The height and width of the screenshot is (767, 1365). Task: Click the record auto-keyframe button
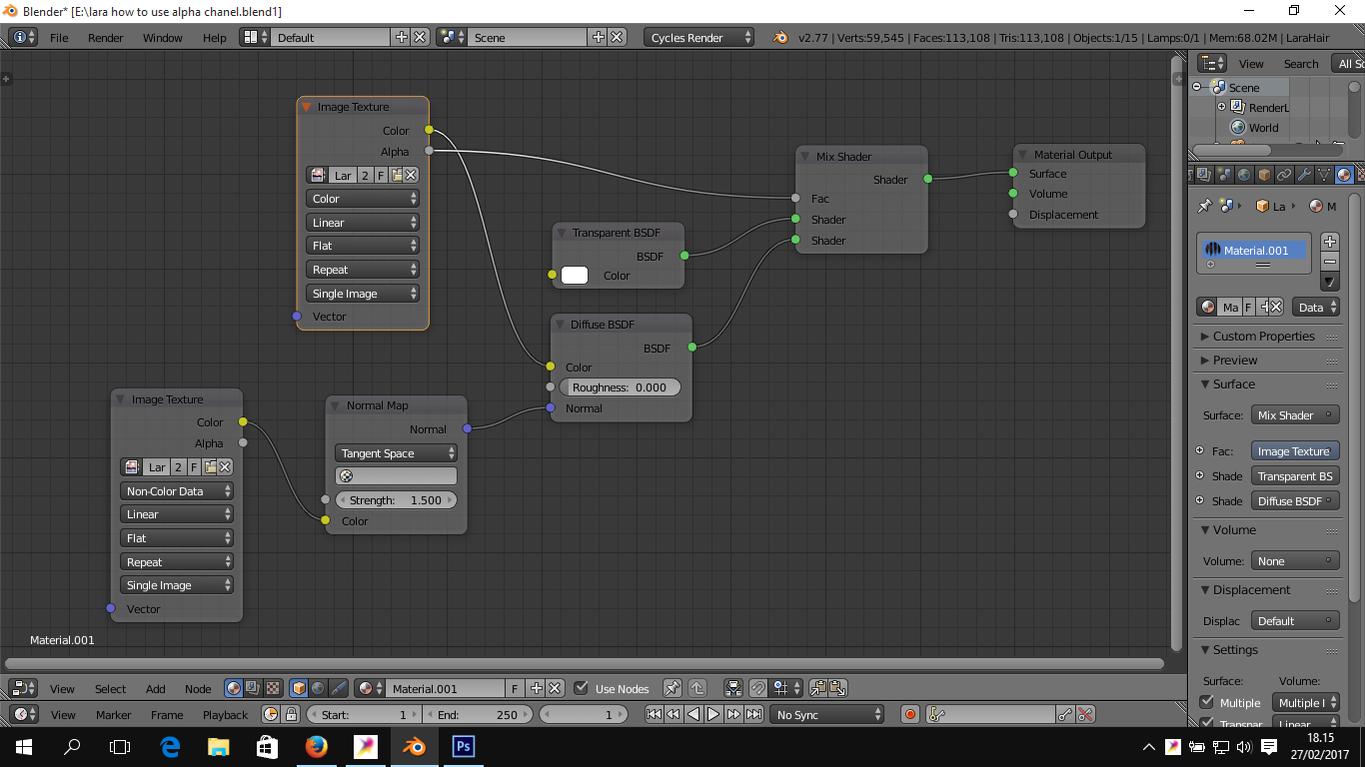[x=910, y=714]
